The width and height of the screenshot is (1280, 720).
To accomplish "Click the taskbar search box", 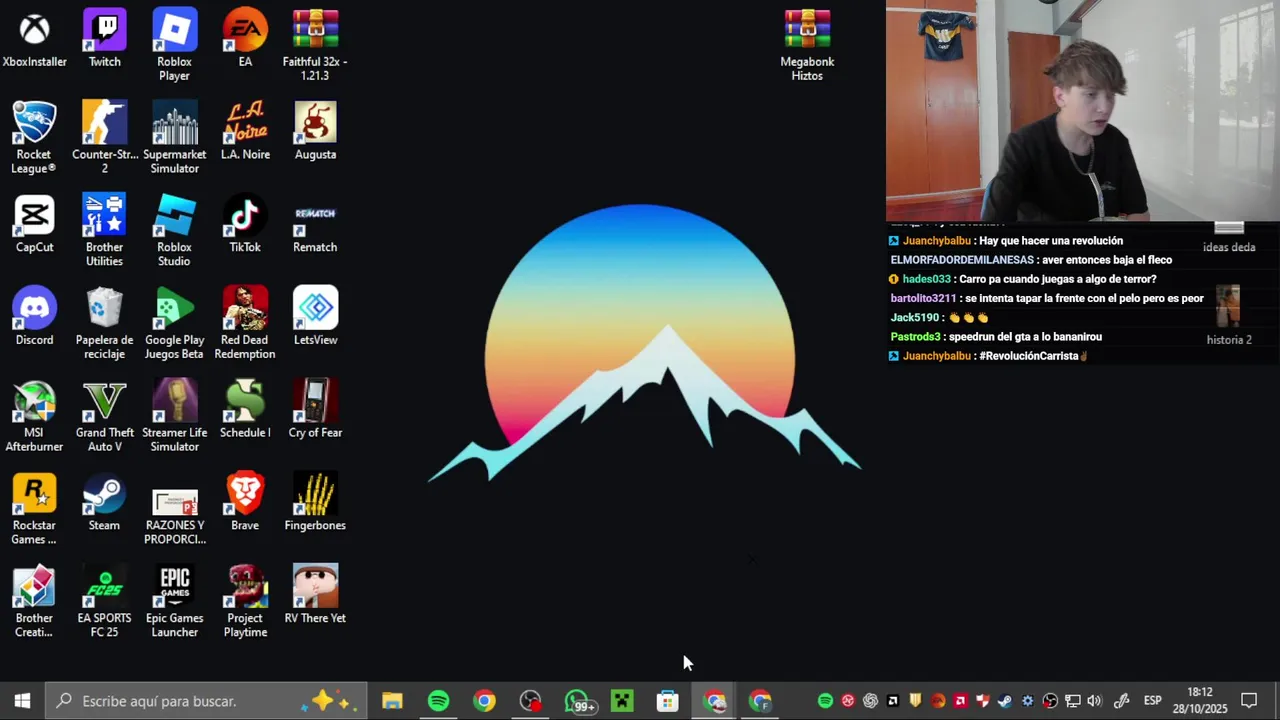I will pyautogui.click(x=207, y=701).
